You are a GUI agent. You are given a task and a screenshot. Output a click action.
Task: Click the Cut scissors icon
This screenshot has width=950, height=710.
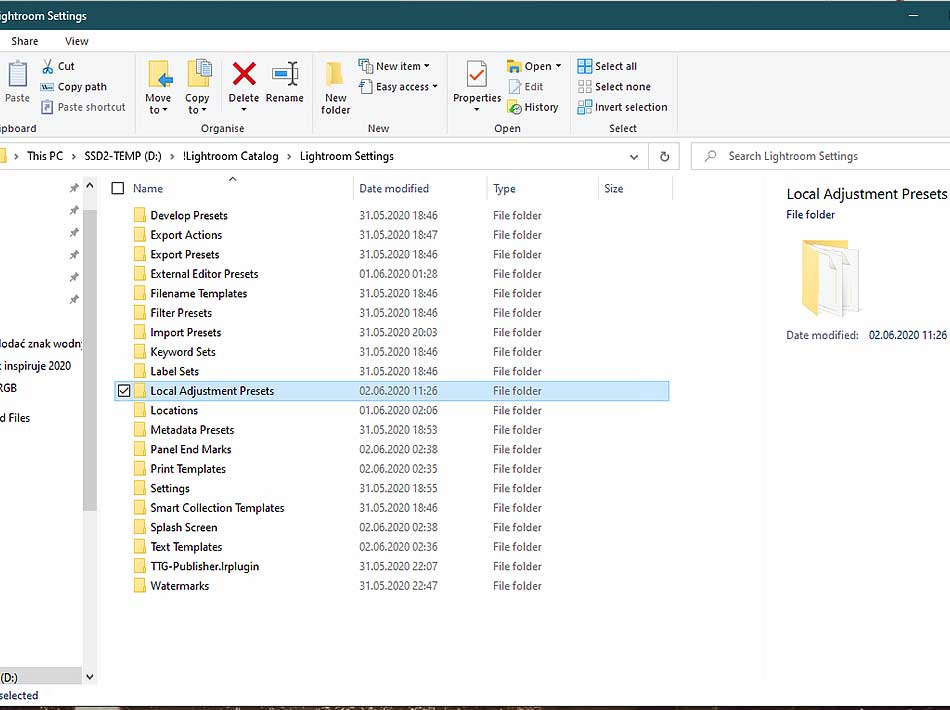pos(47,66)
